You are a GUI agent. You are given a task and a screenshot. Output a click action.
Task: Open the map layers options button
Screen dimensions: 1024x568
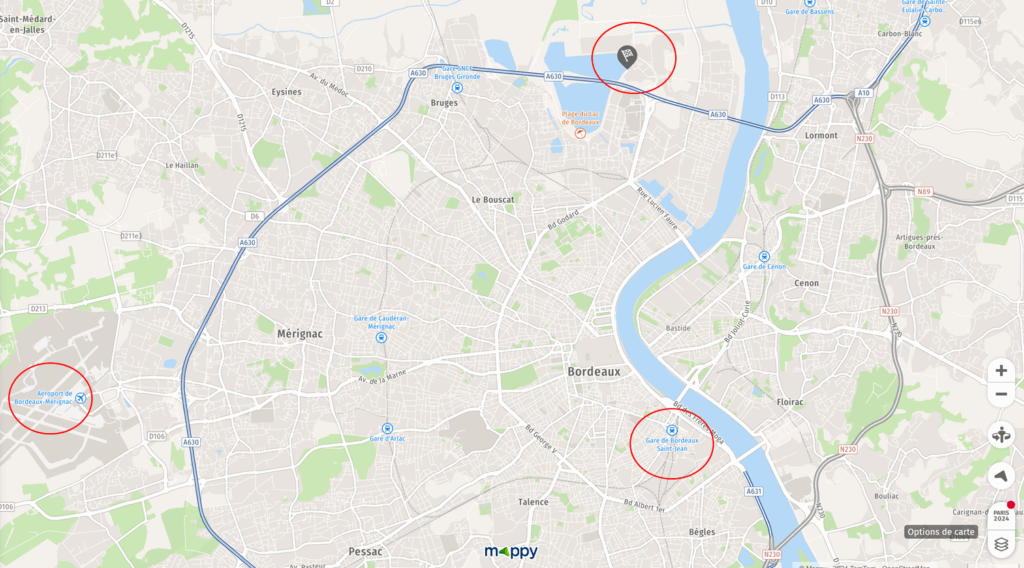[1001, 544]
